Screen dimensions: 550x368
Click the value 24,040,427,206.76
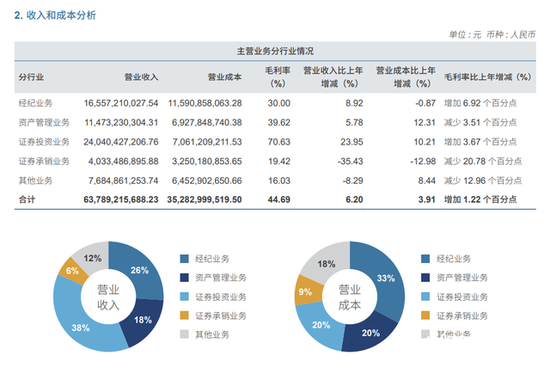(121, 142)
